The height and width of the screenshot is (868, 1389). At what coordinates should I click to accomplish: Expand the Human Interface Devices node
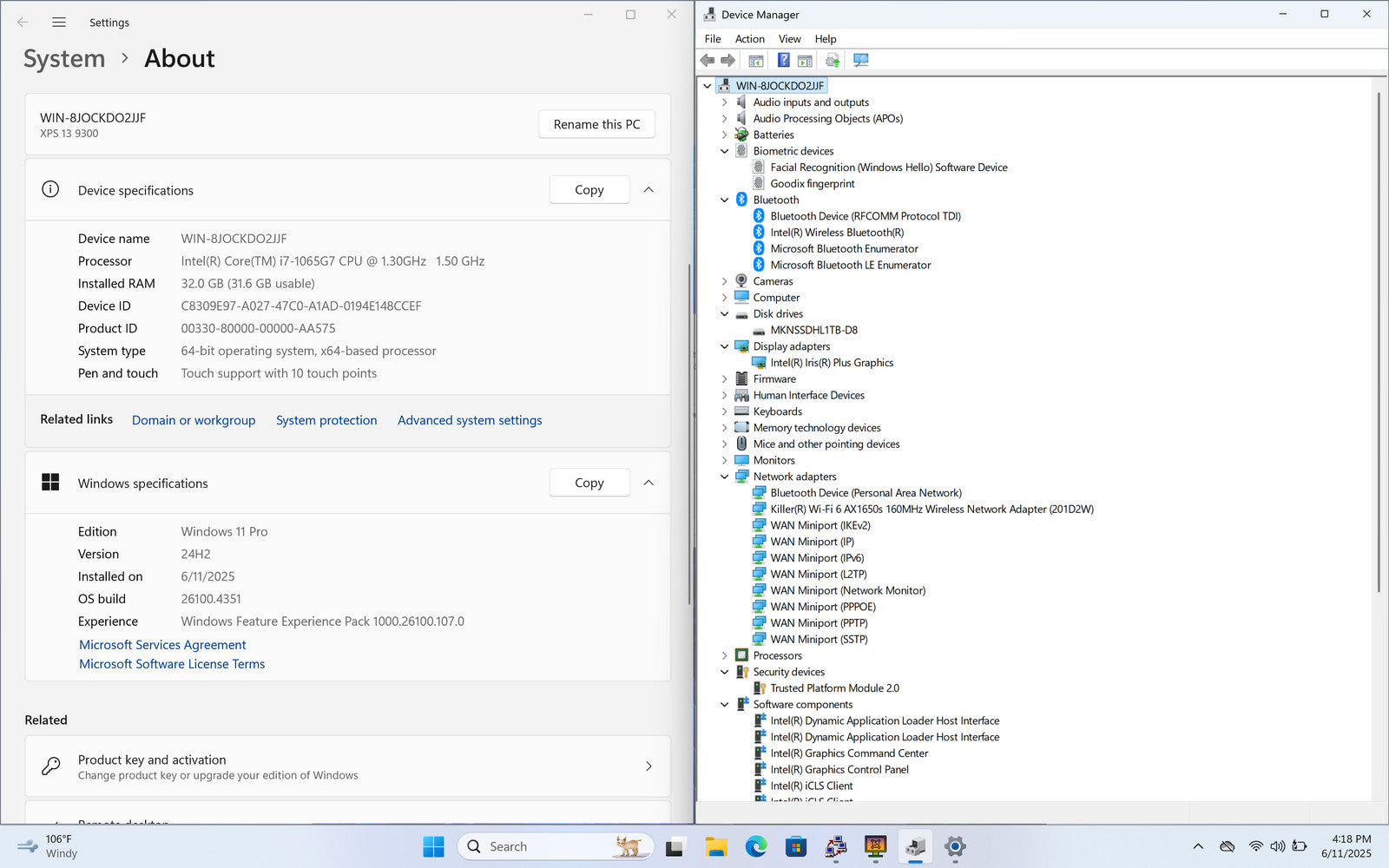[725, 395]
